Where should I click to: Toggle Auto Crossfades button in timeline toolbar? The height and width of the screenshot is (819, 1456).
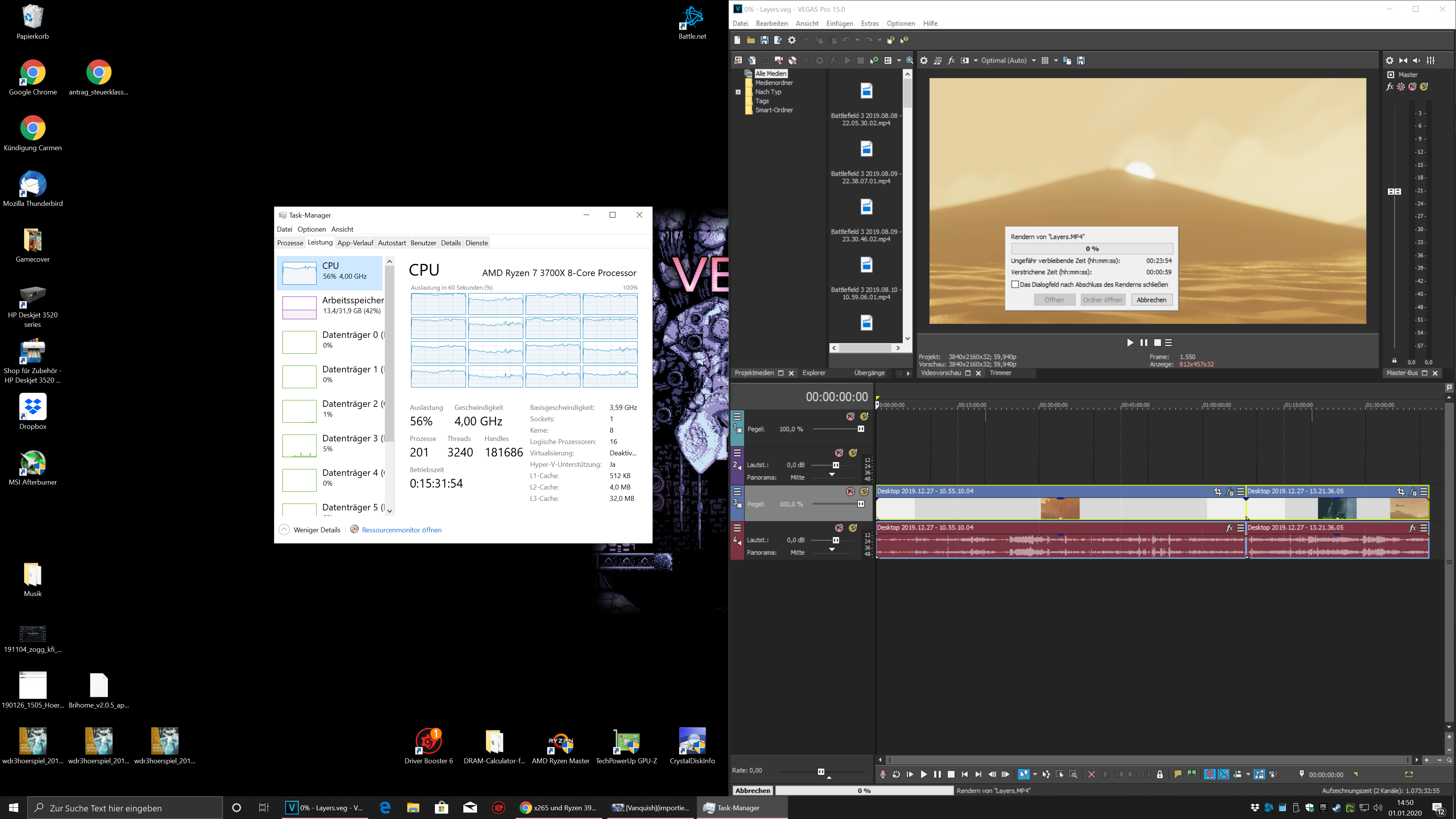coord(1223,774)
